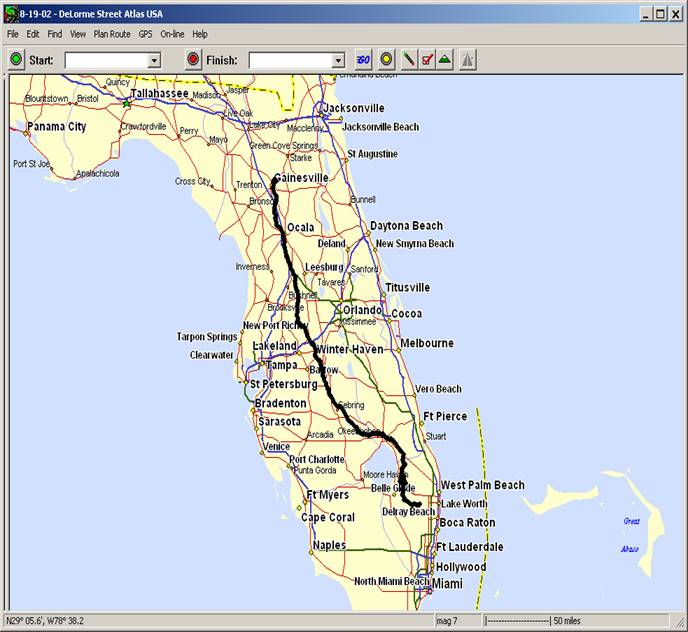
Task: Click the red Finish point button
Action: point(194,60)
